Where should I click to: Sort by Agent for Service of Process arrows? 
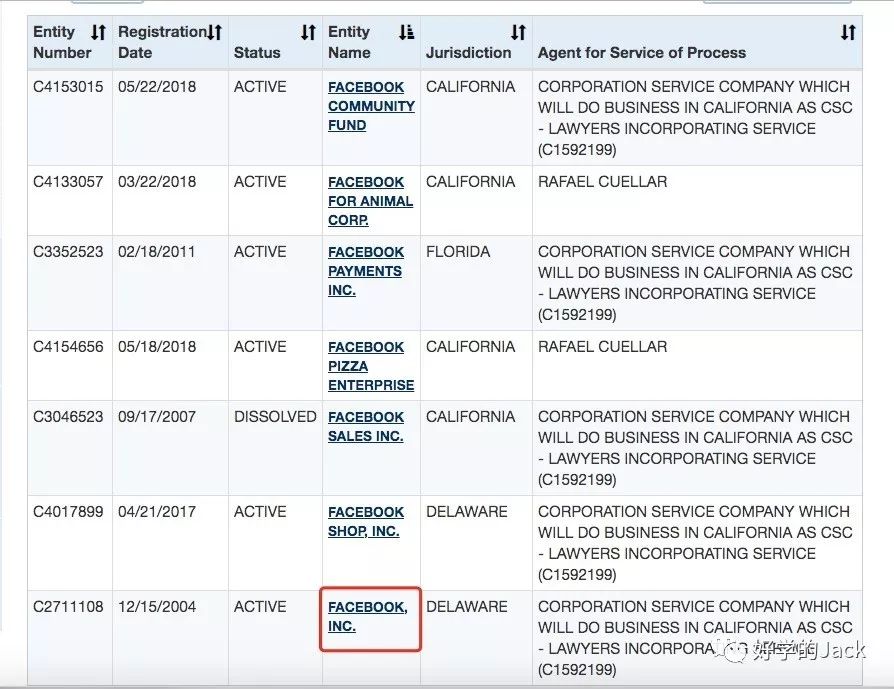848,33
